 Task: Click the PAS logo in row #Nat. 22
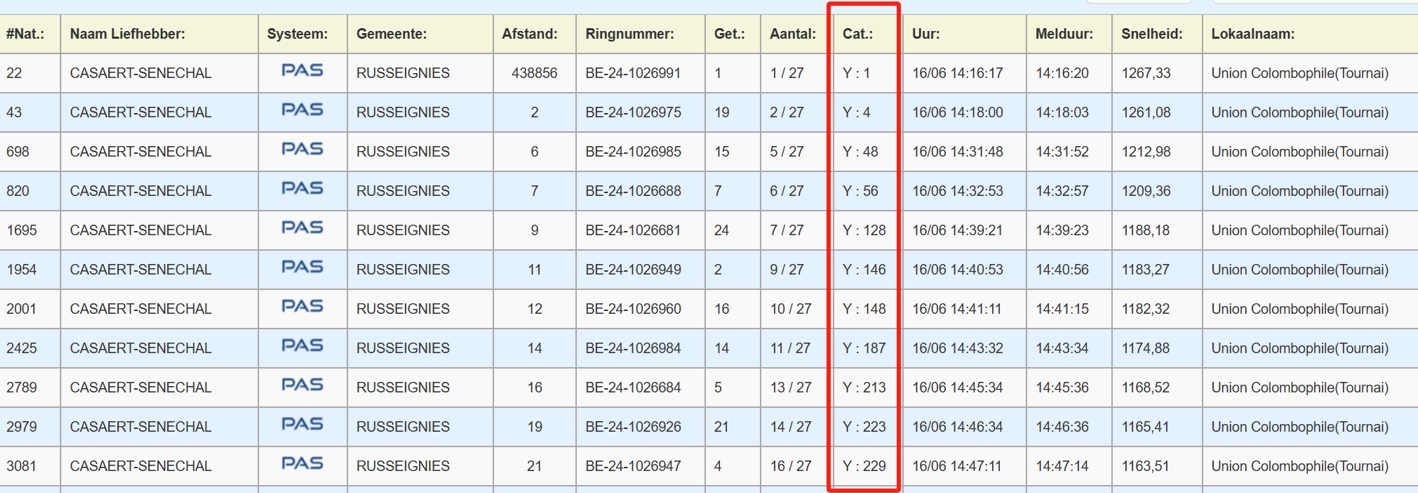[302, 71]
